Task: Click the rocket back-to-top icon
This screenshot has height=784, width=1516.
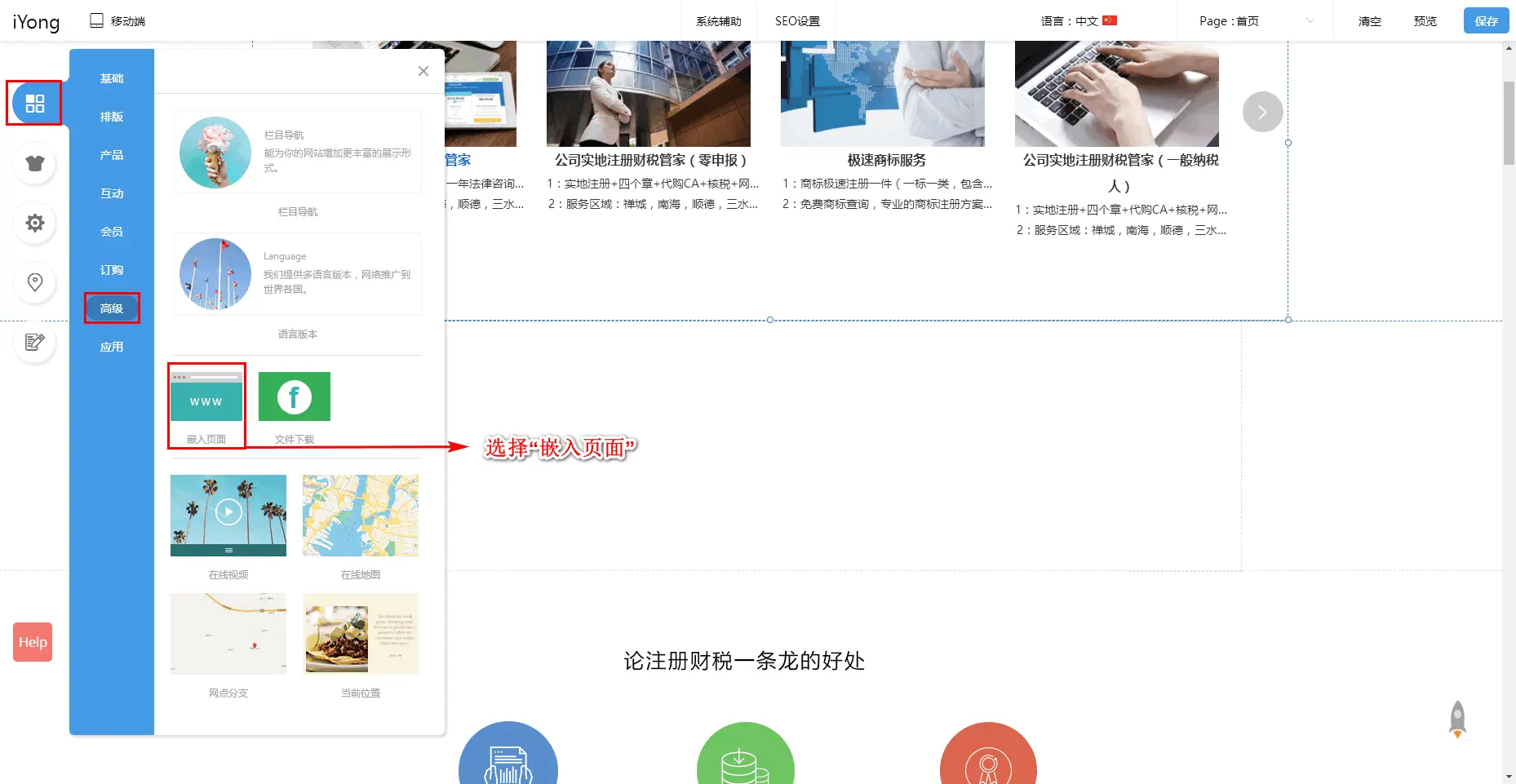Action: [1457, 719]
